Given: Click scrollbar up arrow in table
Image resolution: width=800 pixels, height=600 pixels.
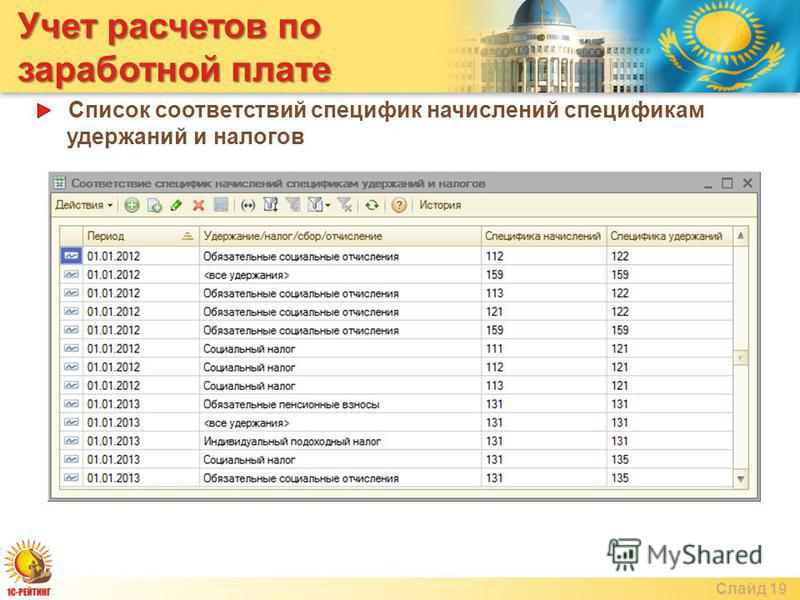Looking at the screenshot, I should 741,236.
